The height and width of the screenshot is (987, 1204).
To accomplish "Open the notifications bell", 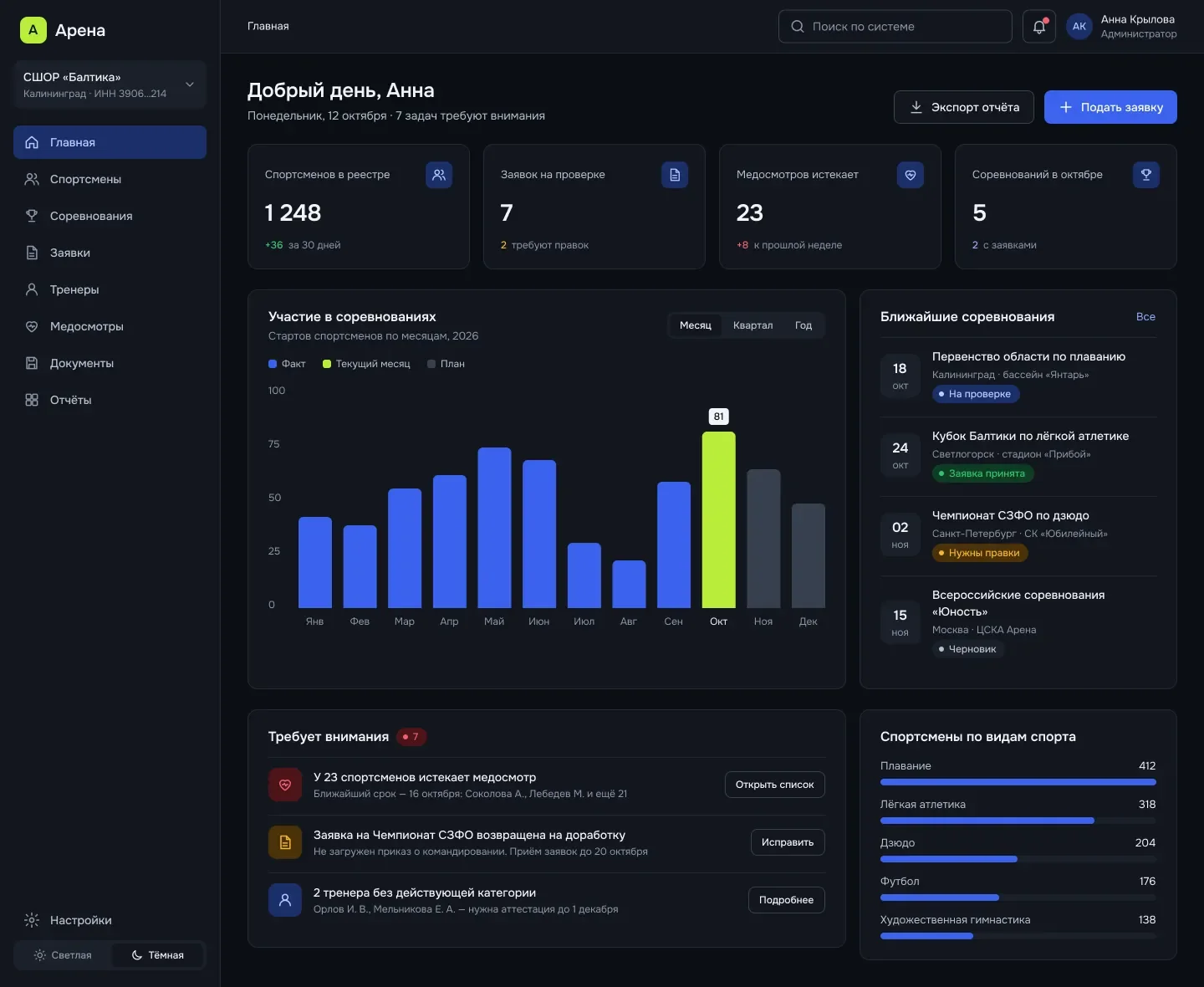I will click(1039, 27).
